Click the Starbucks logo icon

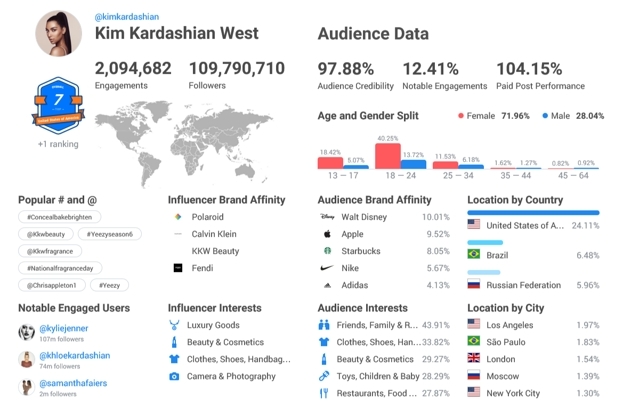pyautogui.click(x=327, y=251)
